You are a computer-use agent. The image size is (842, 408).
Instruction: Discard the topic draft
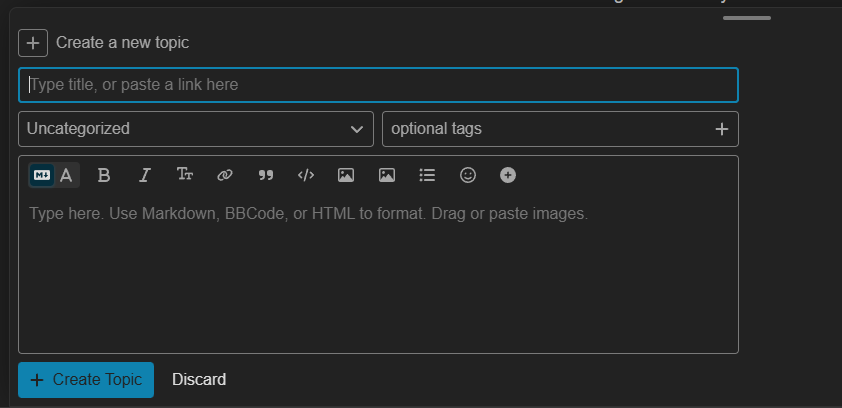coord(199,380)
